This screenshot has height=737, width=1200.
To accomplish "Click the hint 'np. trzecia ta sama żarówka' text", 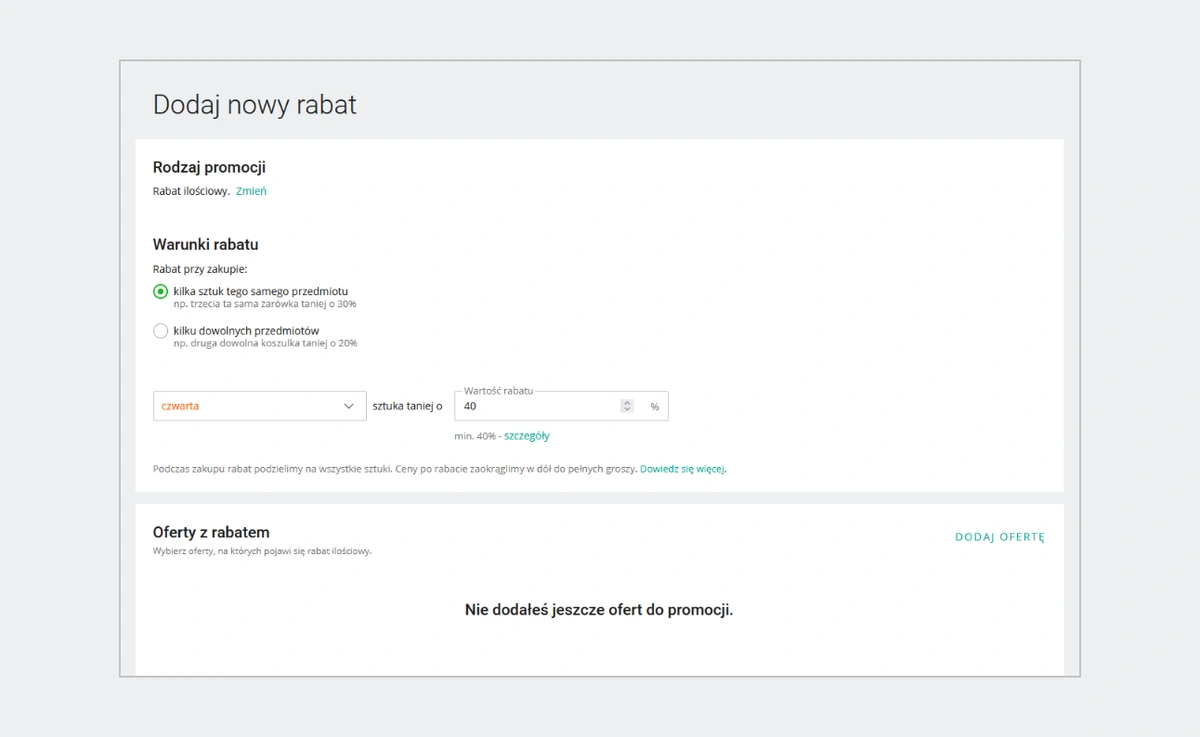I will coord(264,304).
